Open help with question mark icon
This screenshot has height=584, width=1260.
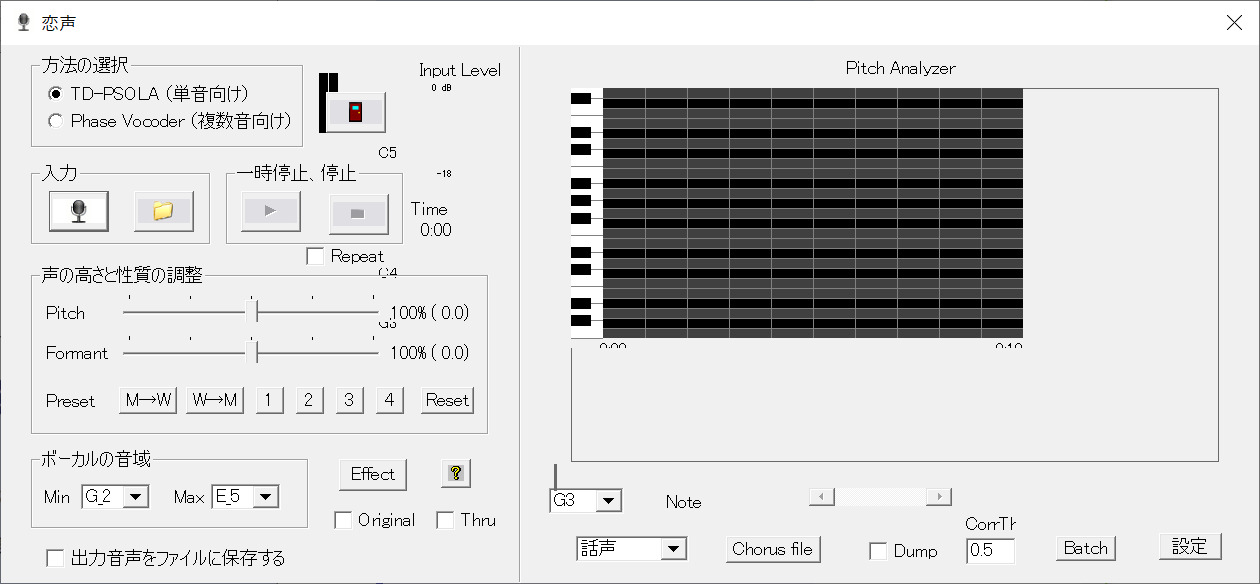[455, 474]
